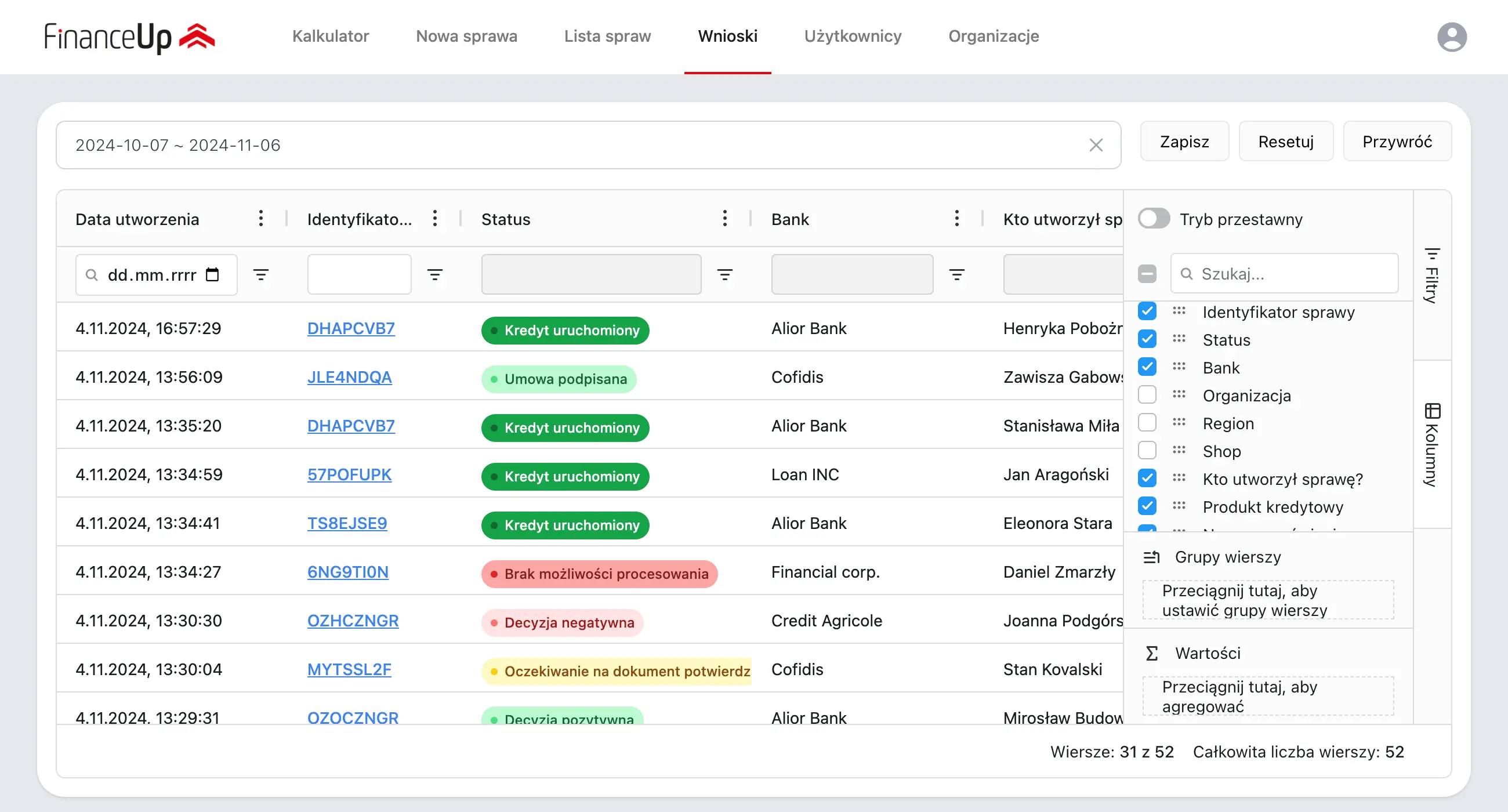Open the Data utworzenia column menu dots
The image size is (1508, 812).
[261, 219]
